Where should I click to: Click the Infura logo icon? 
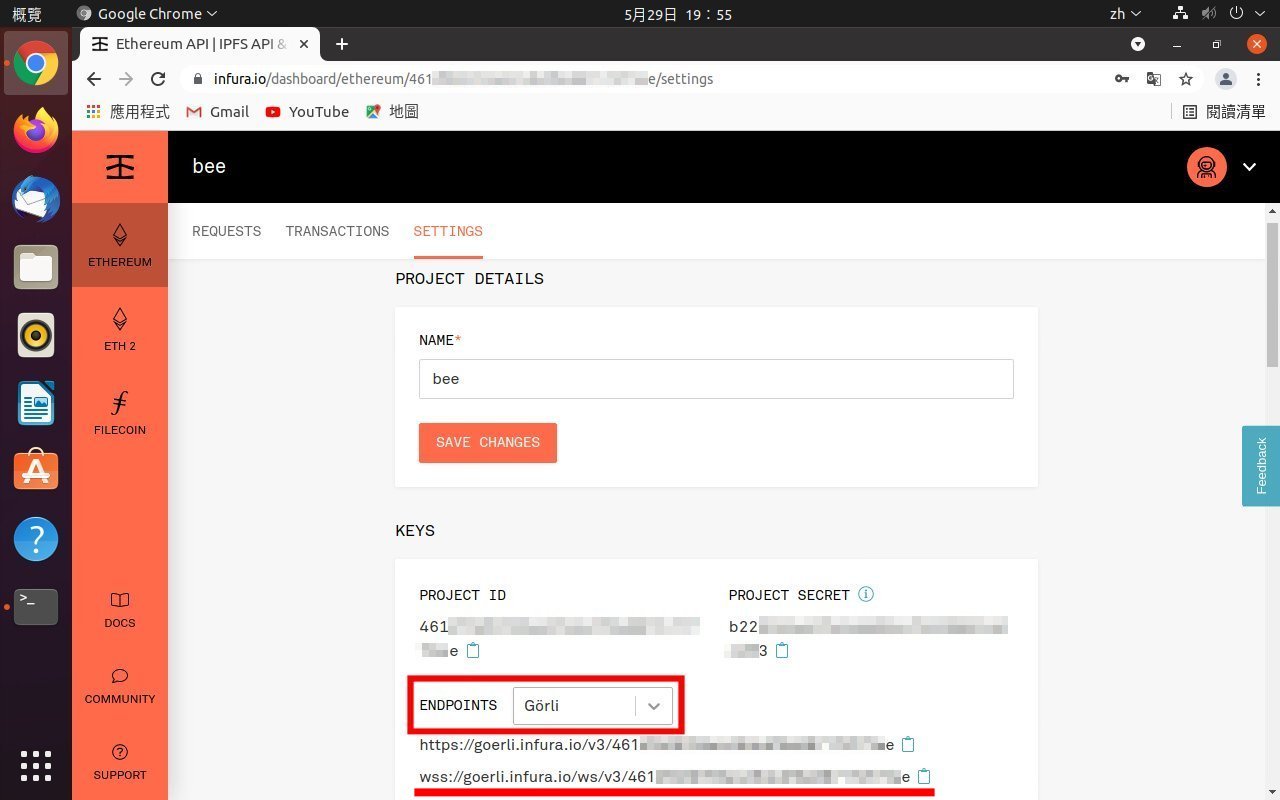[120, 167]
